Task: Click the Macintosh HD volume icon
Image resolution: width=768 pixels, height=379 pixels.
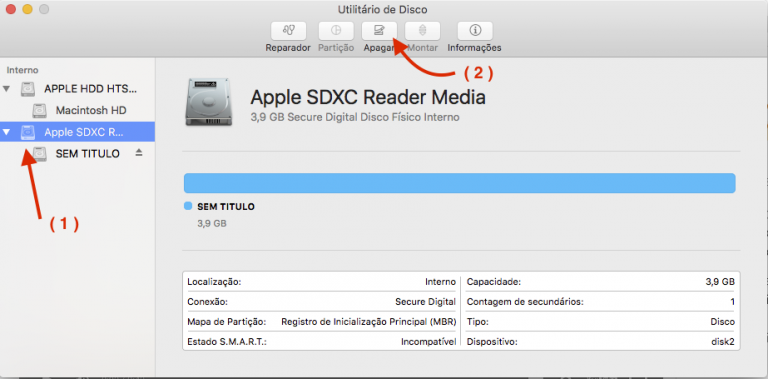Action: click(x=40, y=111)
